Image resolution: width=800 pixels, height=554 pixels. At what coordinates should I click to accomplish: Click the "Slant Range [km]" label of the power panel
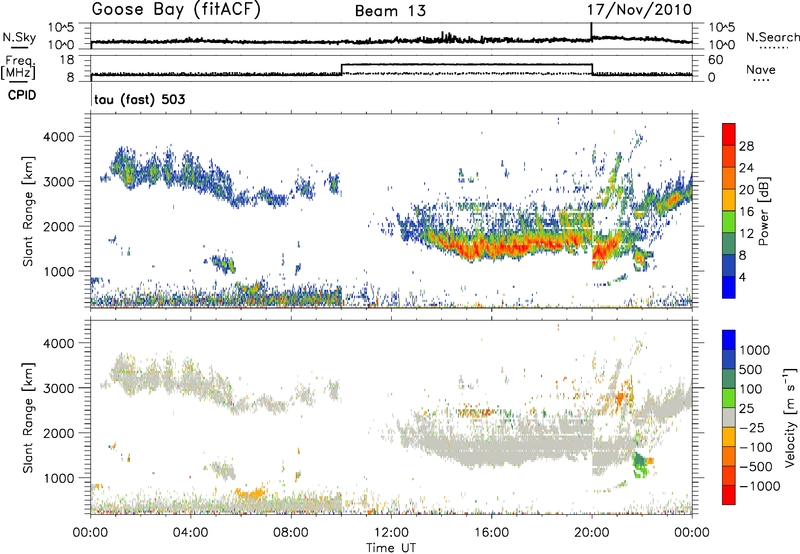(28, 211)
